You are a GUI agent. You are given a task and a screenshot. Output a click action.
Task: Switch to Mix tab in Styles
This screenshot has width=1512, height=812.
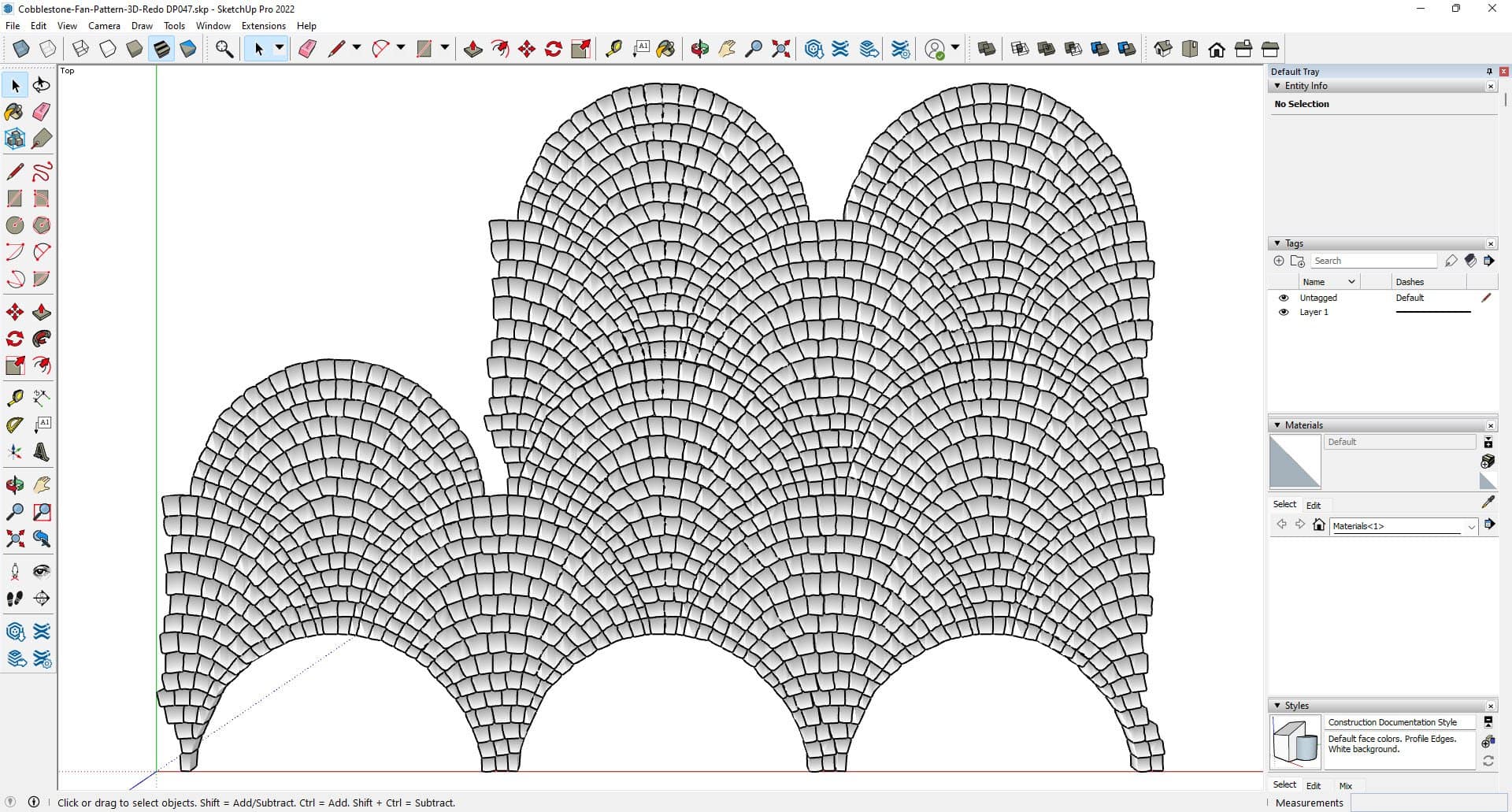(x=1345, y=785)
